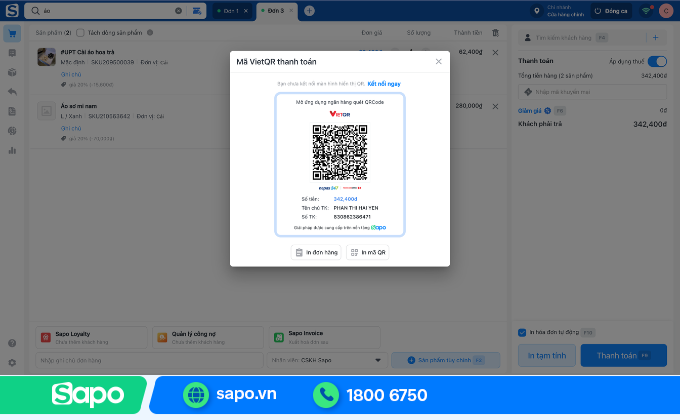This screenshot has height=420, width=680.
Task: Click the Kết nối ngay link
Action: pos(384,84)
